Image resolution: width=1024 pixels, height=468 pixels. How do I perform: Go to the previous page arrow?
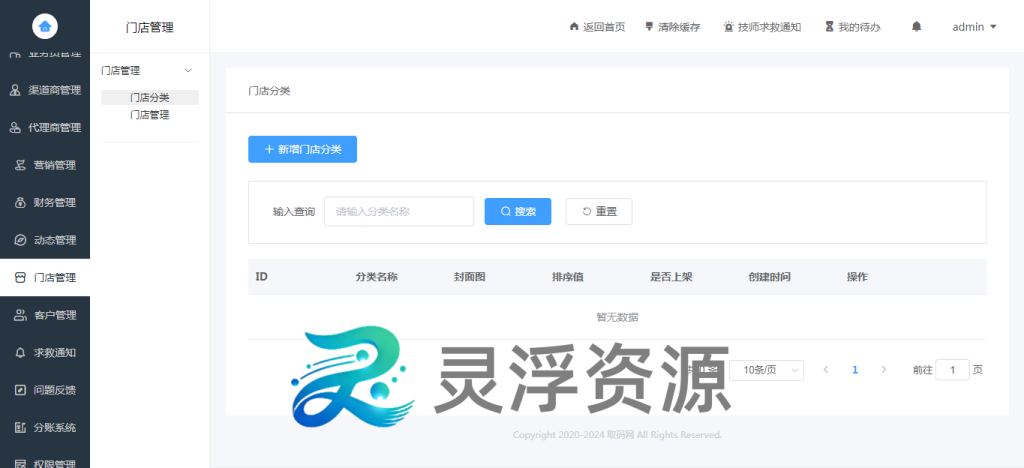[826, 370]
